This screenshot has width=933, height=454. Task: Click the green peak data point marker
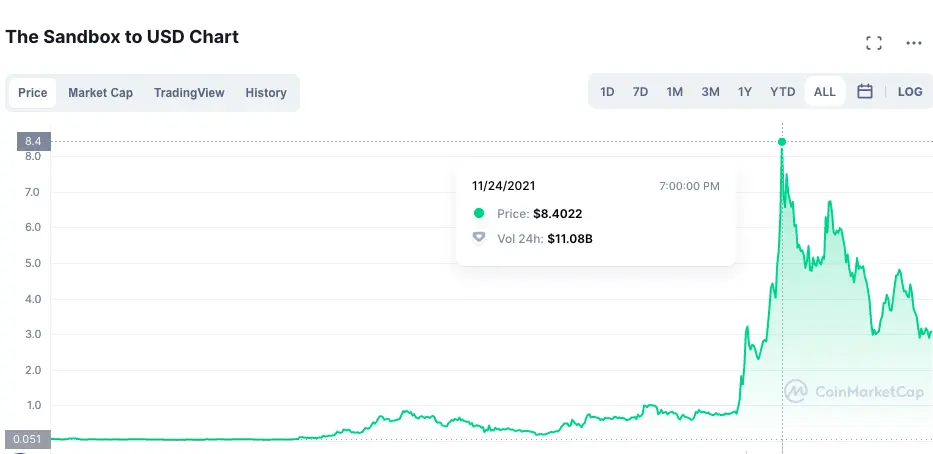tap(782, 142)
